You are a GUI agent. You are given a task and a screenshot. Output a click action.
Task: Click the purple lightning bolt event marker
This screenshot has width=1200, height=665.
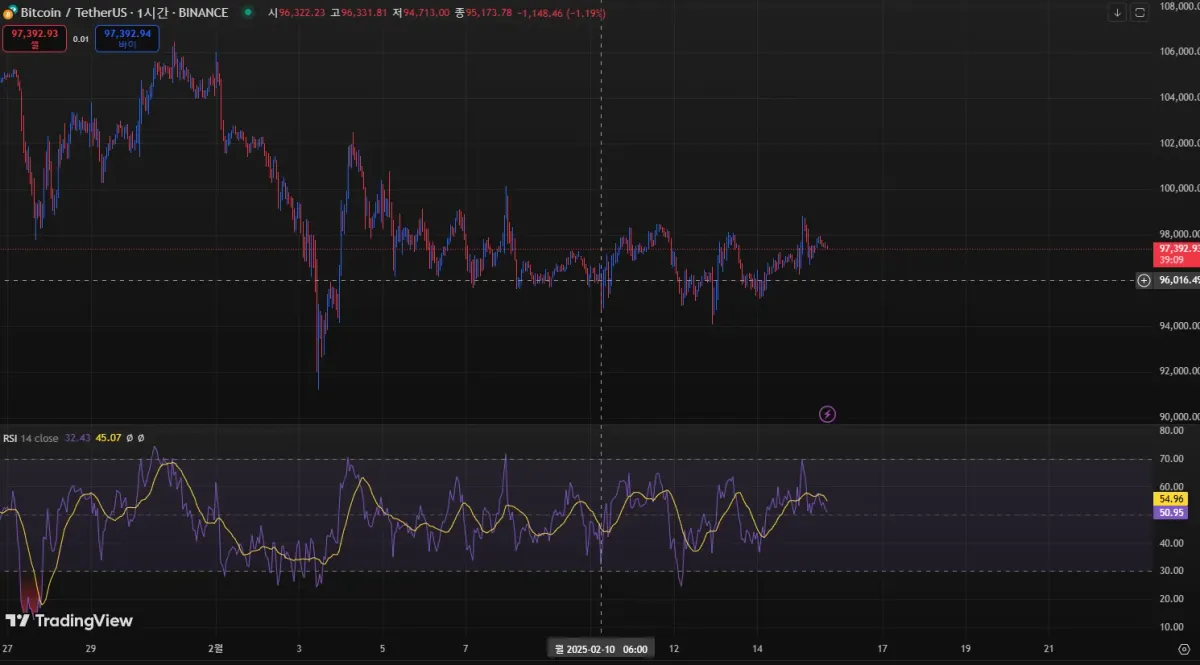point(828,413)
